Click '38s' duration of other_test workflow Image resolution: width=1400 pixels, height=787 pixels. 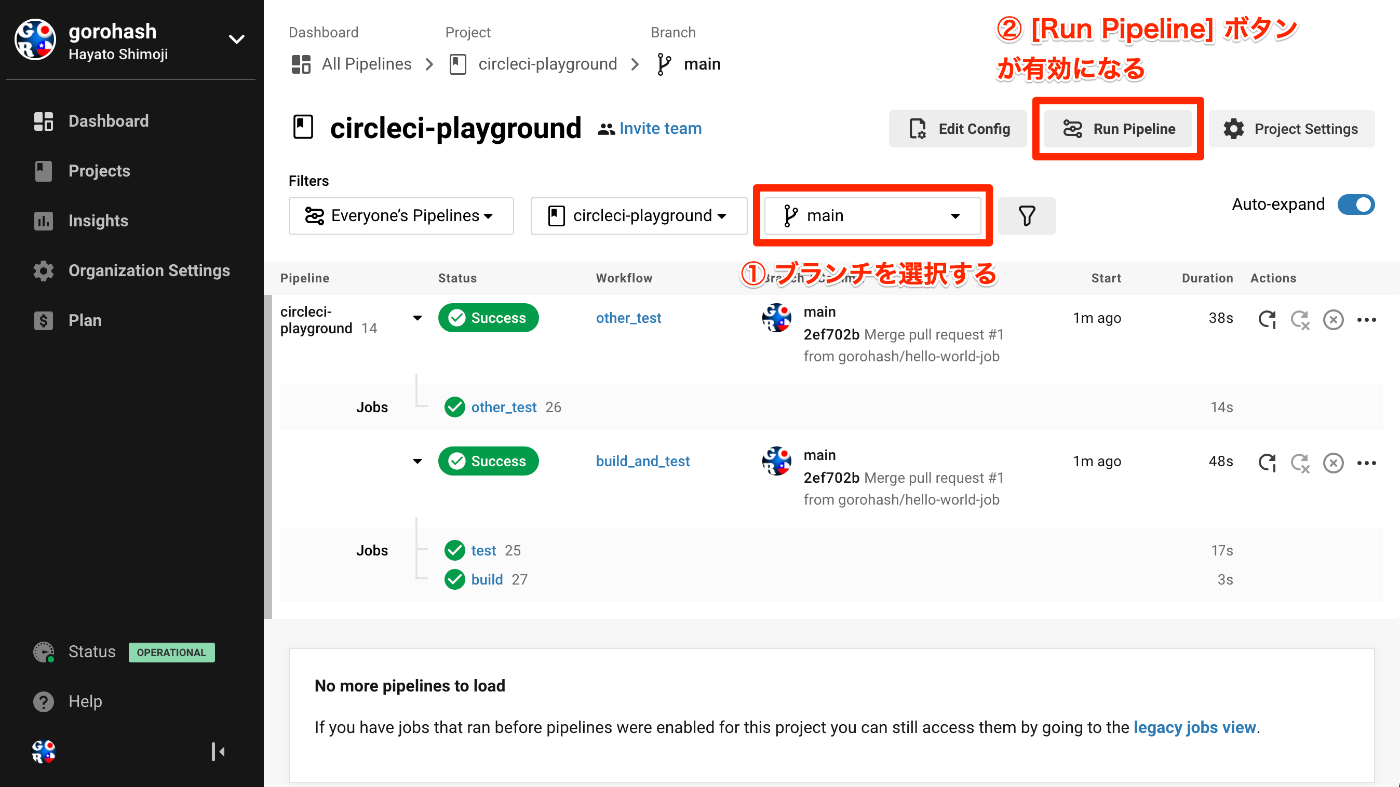[1221, 318]
